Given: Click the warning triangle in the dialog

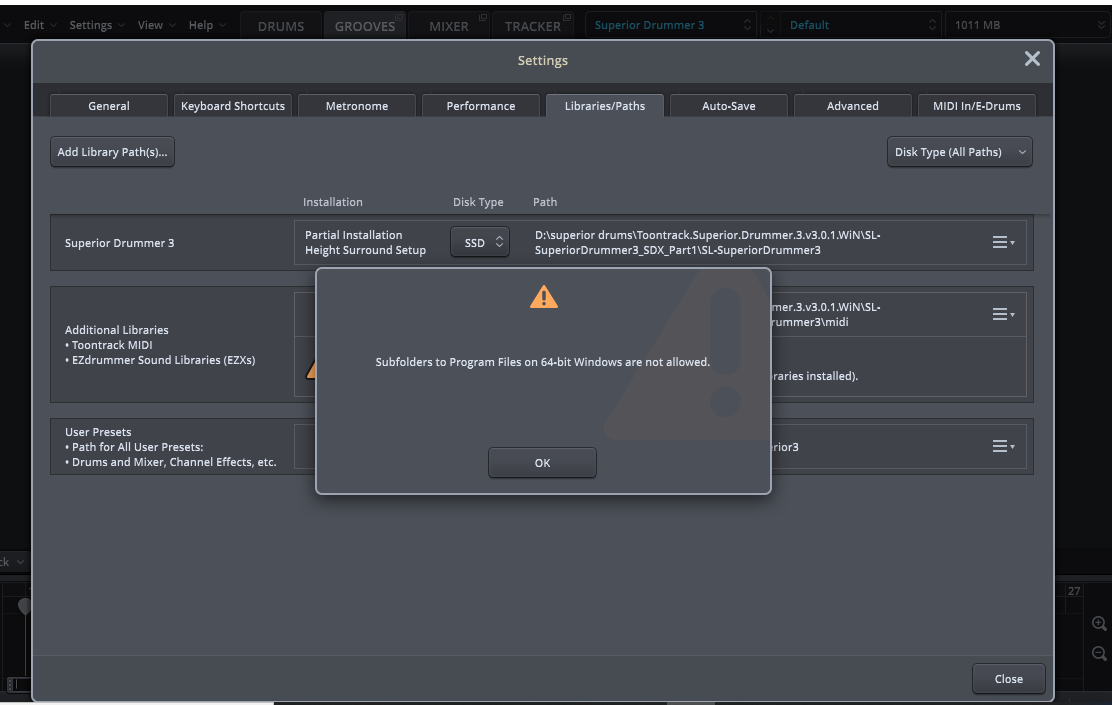Looking at the screenshot, I should coord(543,297).
